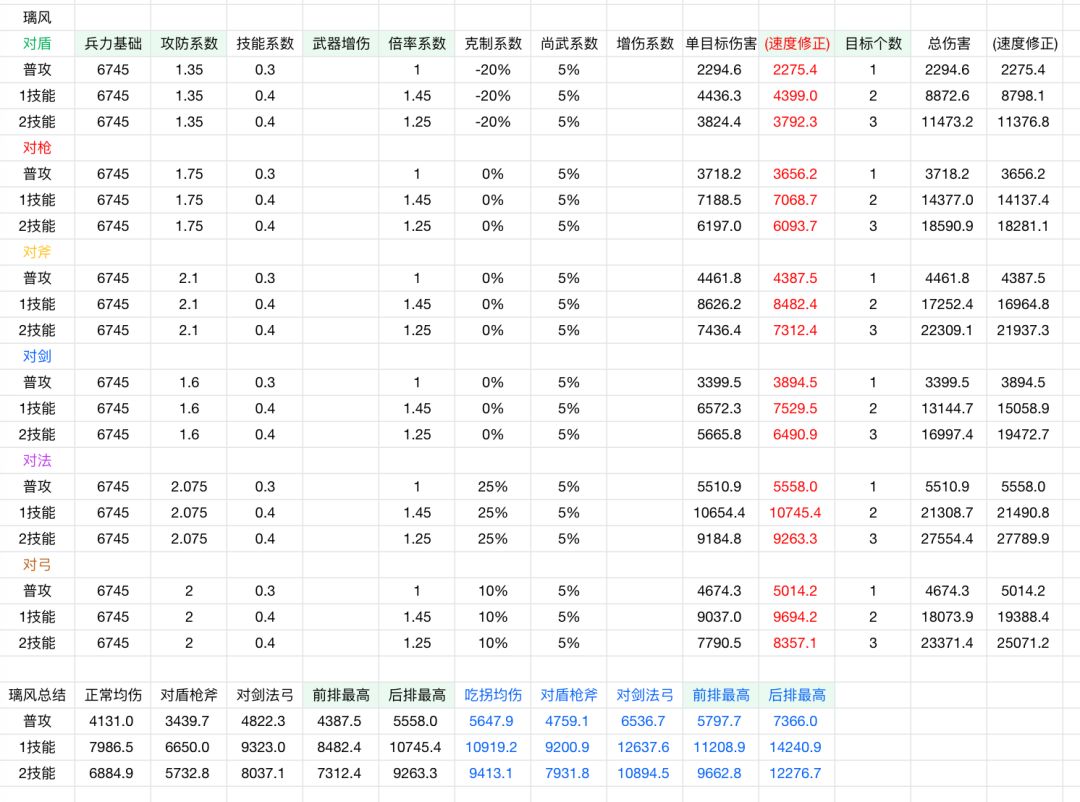Click the cell with value 10654.4

pos(719,513)
